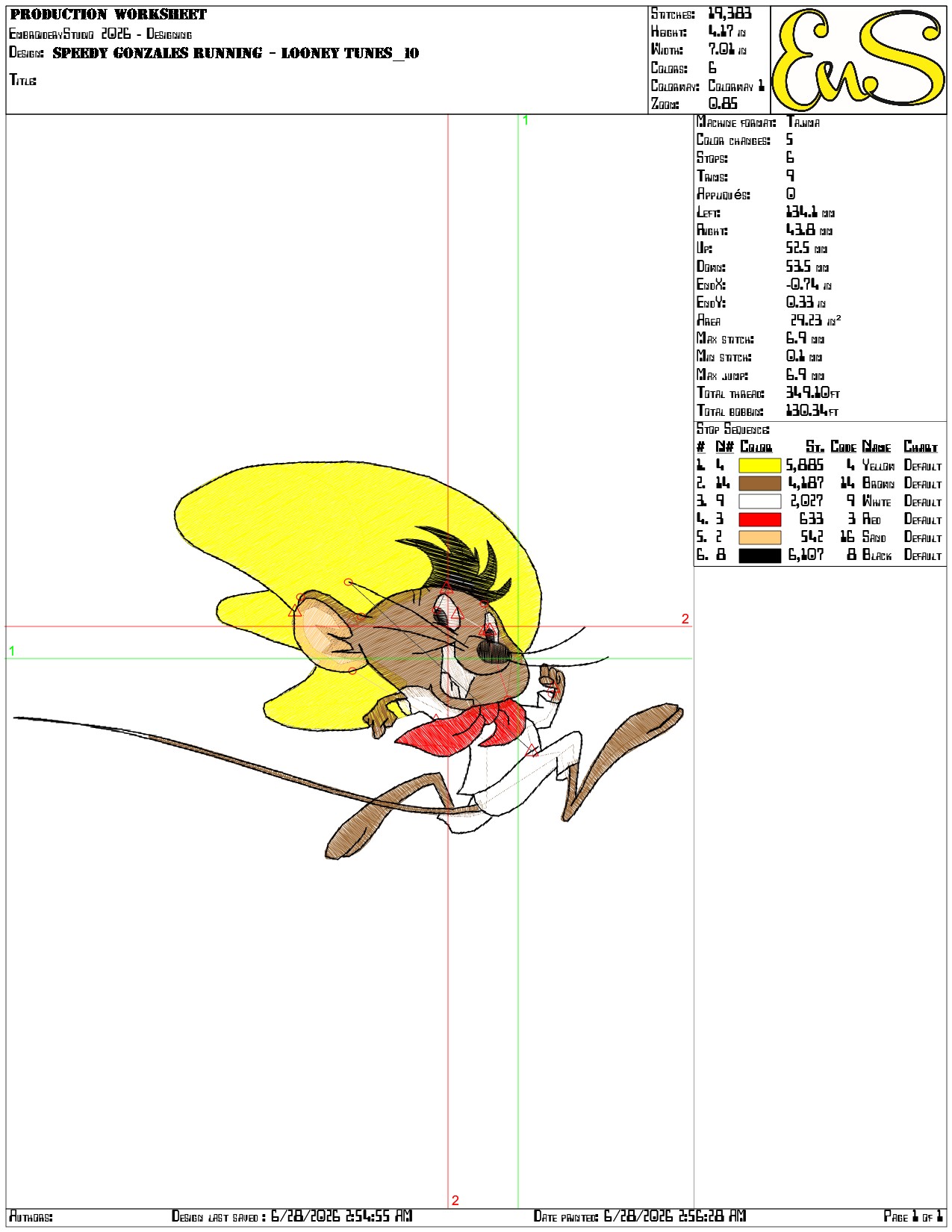Click the Code column header
The image size is (952, 1232).
(x=843, y=447)
